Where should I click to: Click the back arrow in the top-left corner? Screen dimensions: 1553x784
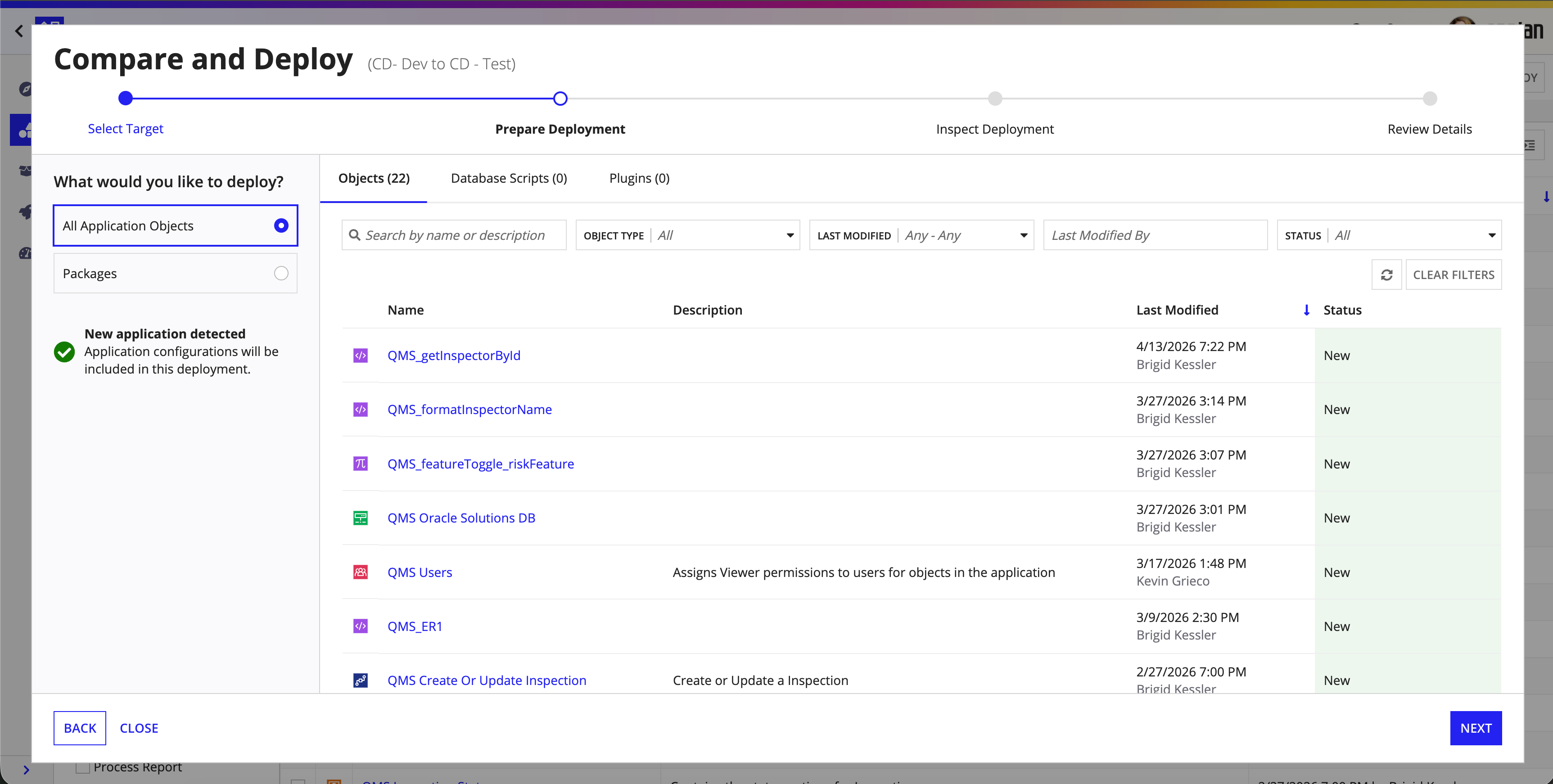coord(19,31)
